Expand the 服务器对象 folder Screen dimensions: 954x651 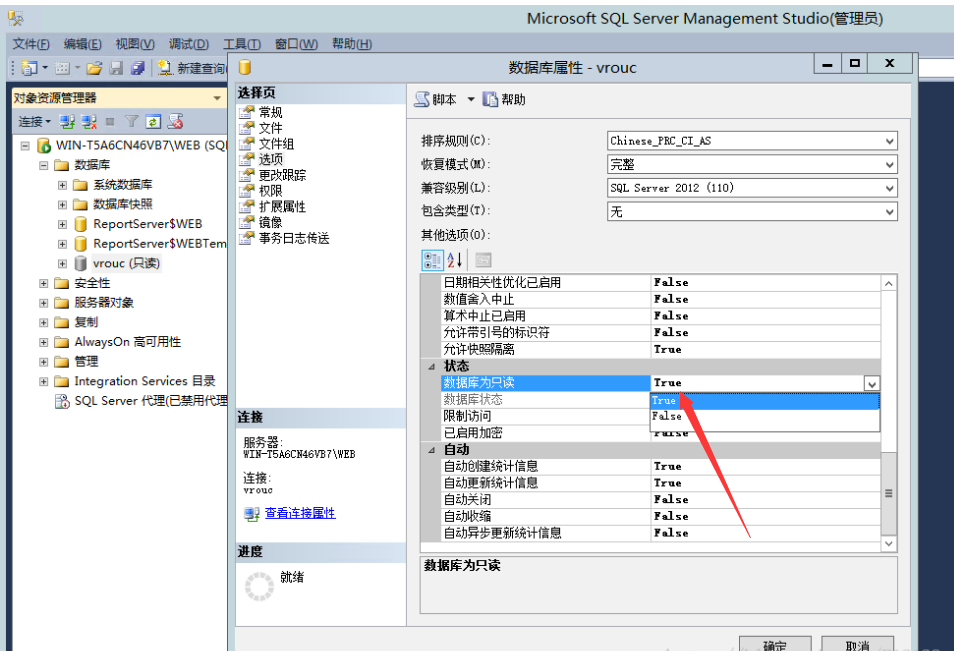point(43,302)
